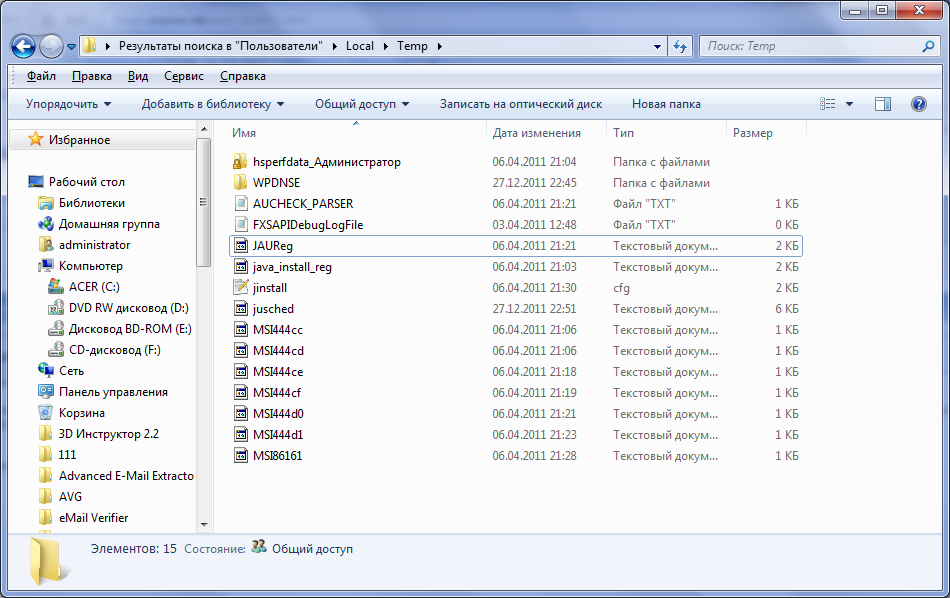950x598 pixels.
Task: Toggle the preview pane icon
Action: tap(883, 104)
